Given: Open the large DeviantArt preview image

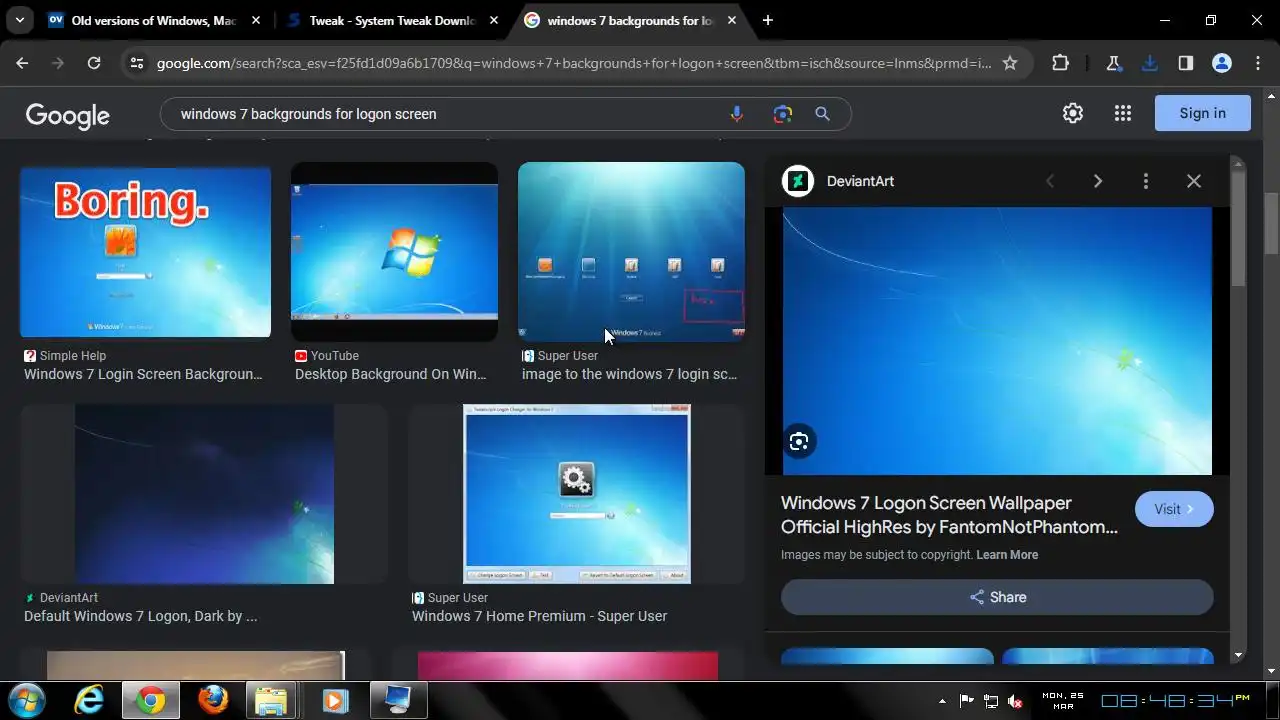Looking at the screenshot, I should click(997, 341).
